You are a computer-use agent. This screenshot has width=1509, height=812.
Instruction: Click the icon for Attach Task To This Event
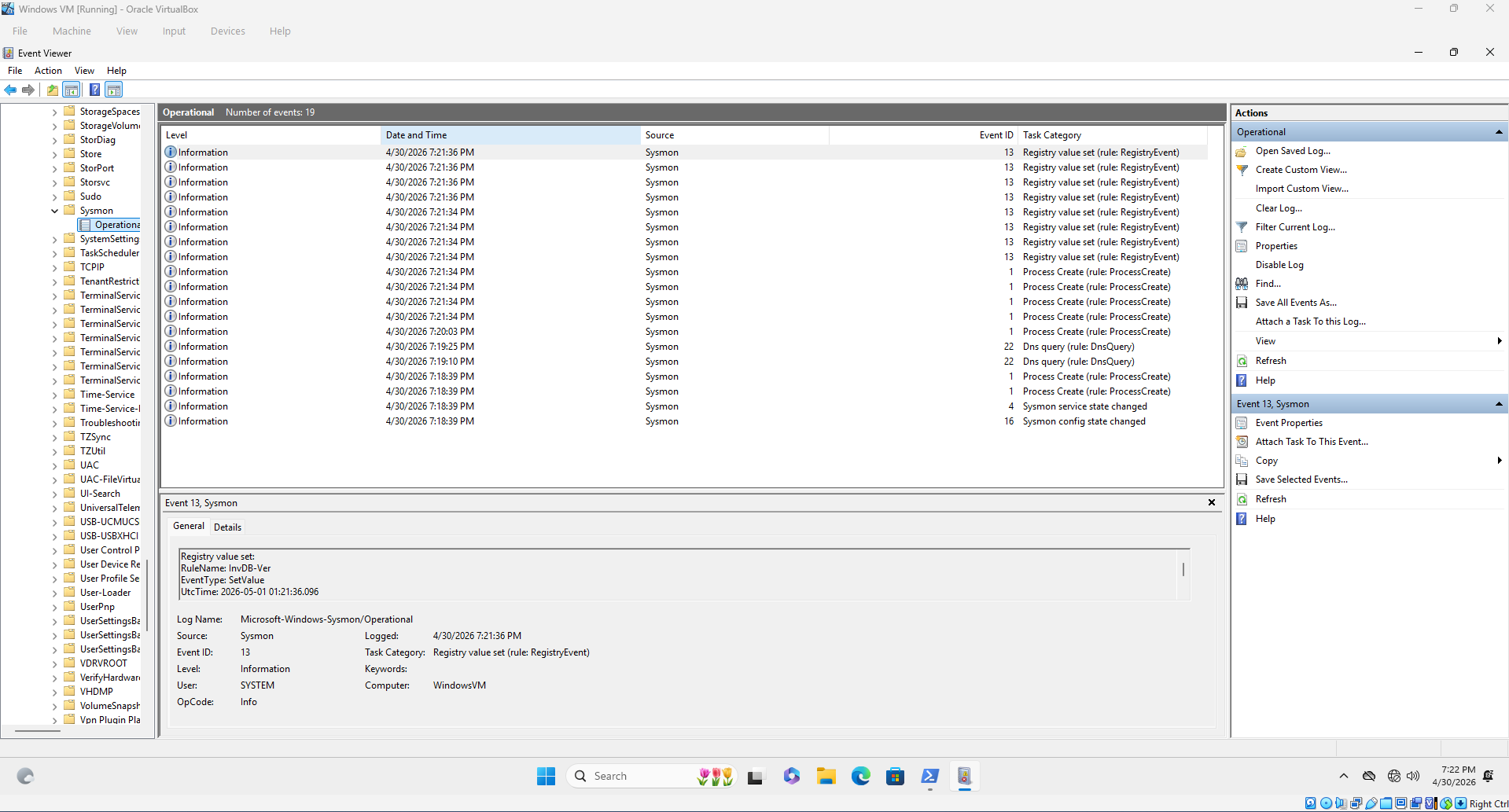[x=1242, y=442]
